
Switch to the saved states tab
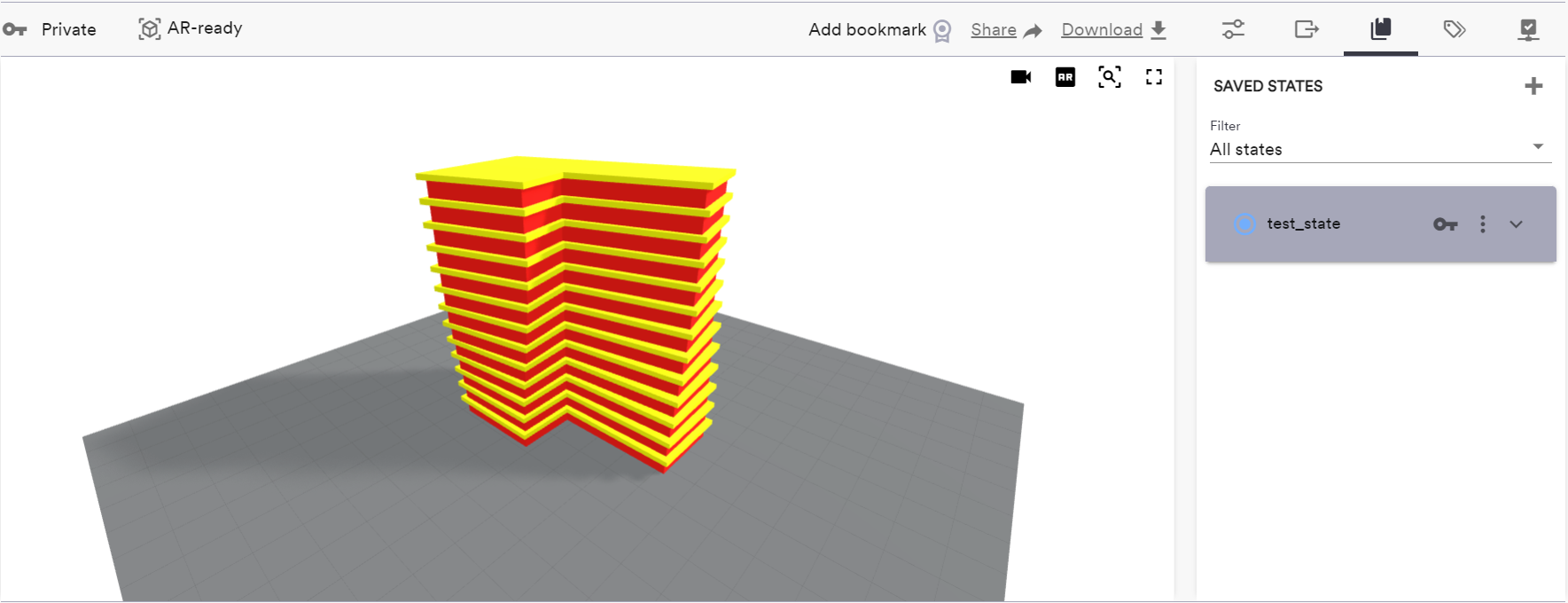coord(1380,29)
